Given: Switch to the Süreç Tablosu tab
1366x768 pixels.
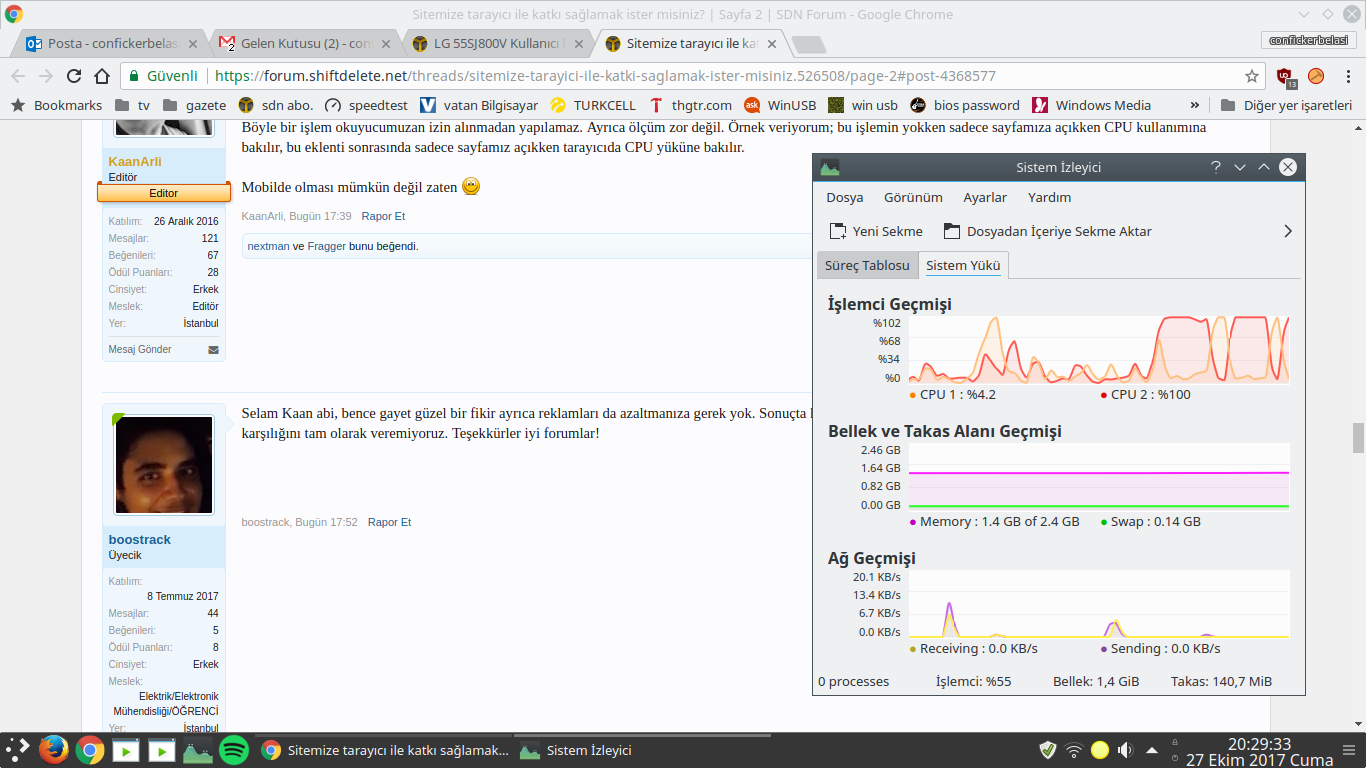Looking at the screenshot, I should pos(867,265).
